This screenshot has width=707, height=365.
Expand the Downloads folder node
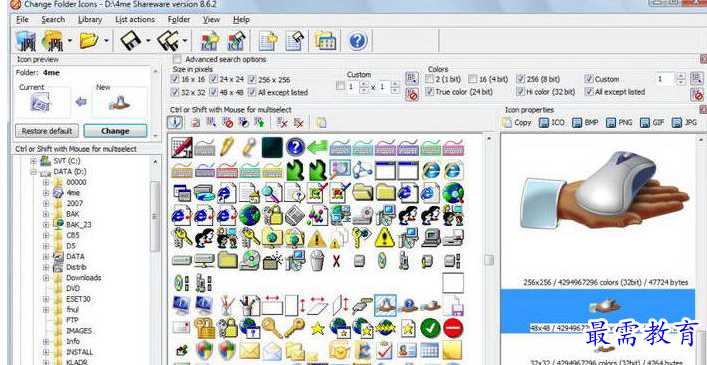46,278
